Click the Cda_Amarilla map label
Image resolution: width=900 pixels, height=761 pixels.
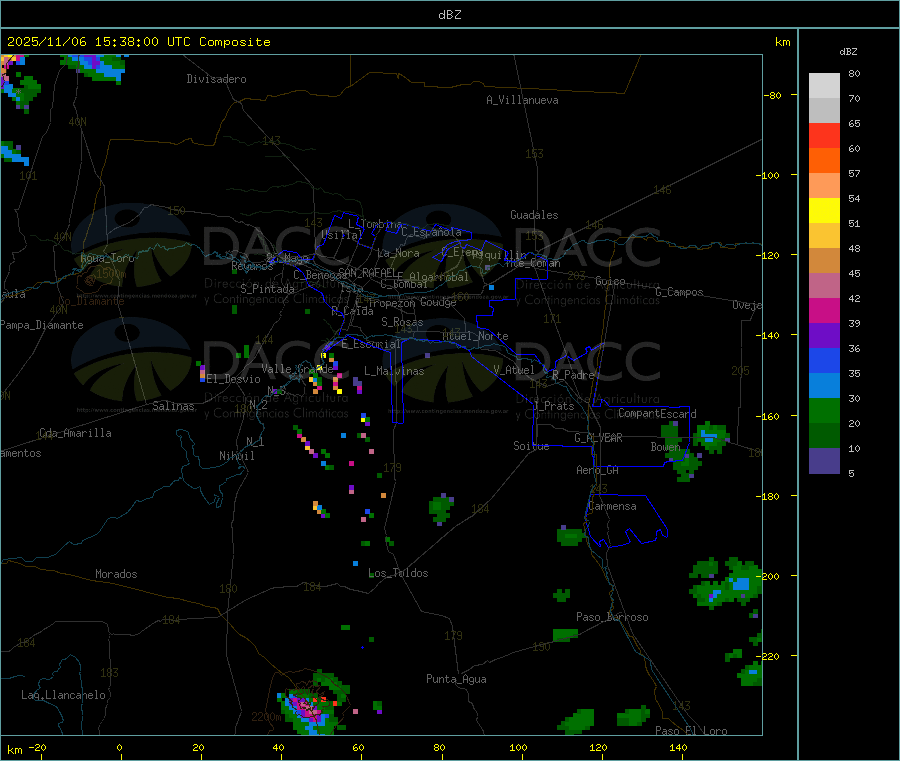tap(75, 433)
